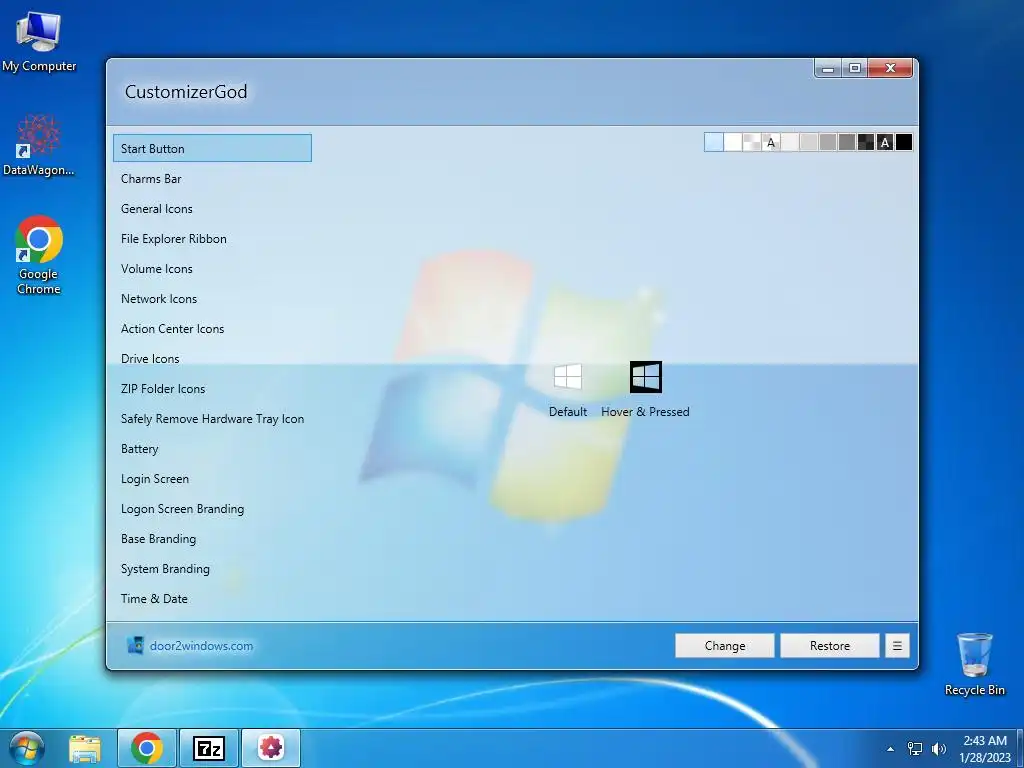The height and width of the screenshot is (768, 1024).
Task: Select the Login Screen entry
Action: (212, 479)
